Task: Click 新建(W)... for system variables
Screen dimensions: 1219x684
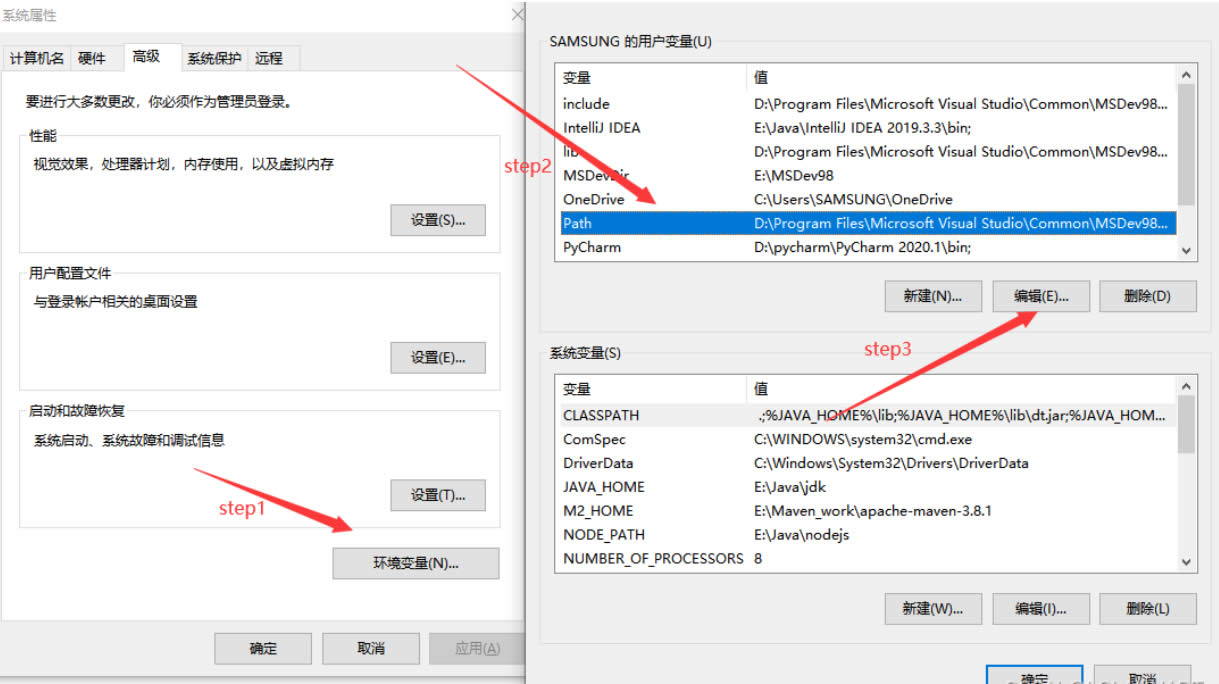Action: (x=932, y=608)
